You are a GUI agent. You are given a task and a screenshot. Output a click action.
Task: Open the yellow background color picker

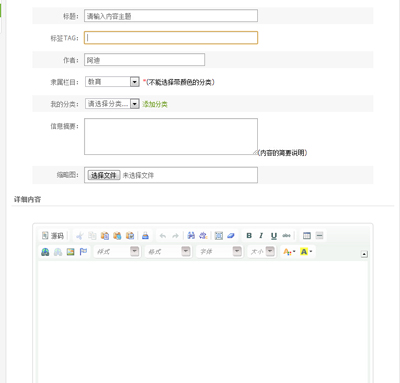tap(306, 252)
